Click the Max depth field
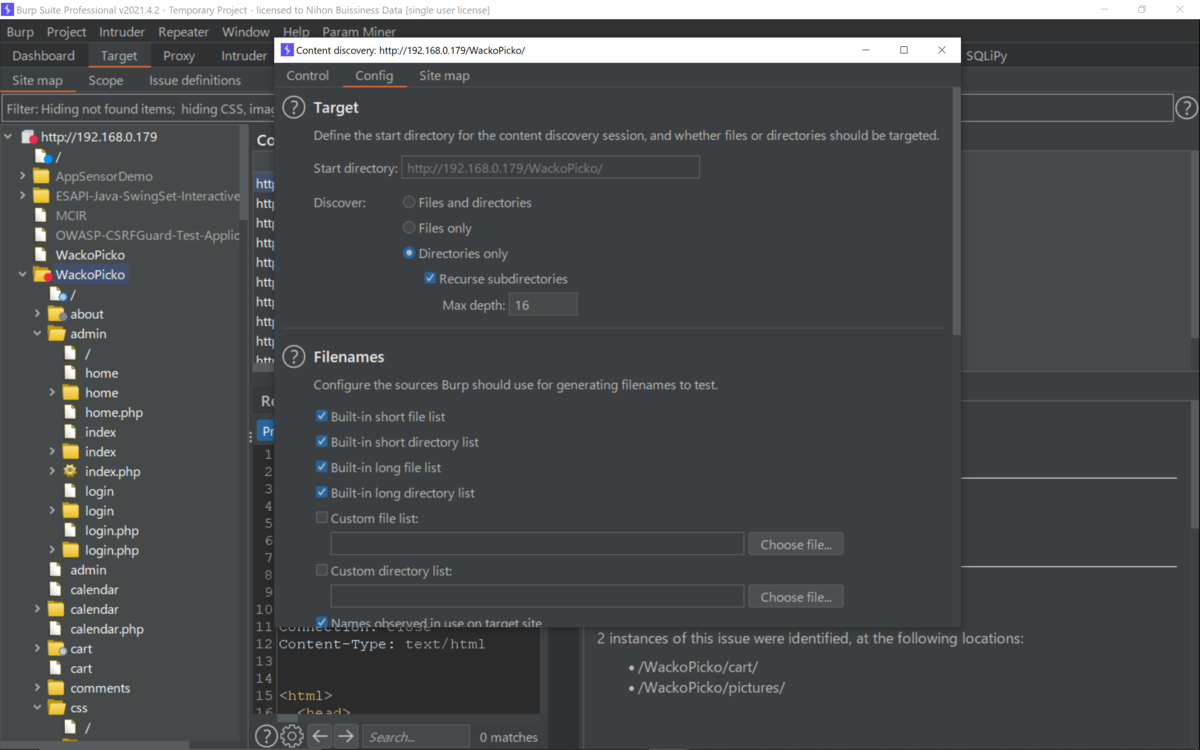This screenshot has height=750, width=1200. click(543, 304)
